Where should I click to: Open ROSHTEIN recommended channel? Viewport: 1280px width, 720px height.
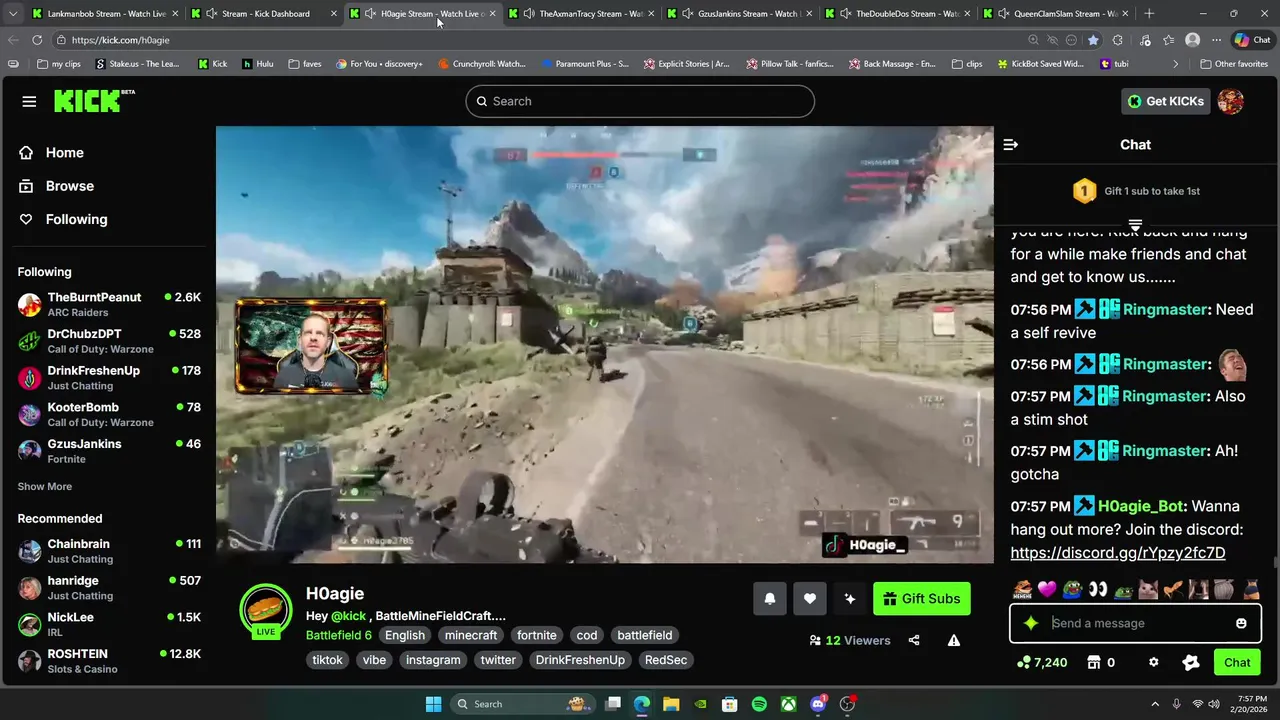[108, 661]
